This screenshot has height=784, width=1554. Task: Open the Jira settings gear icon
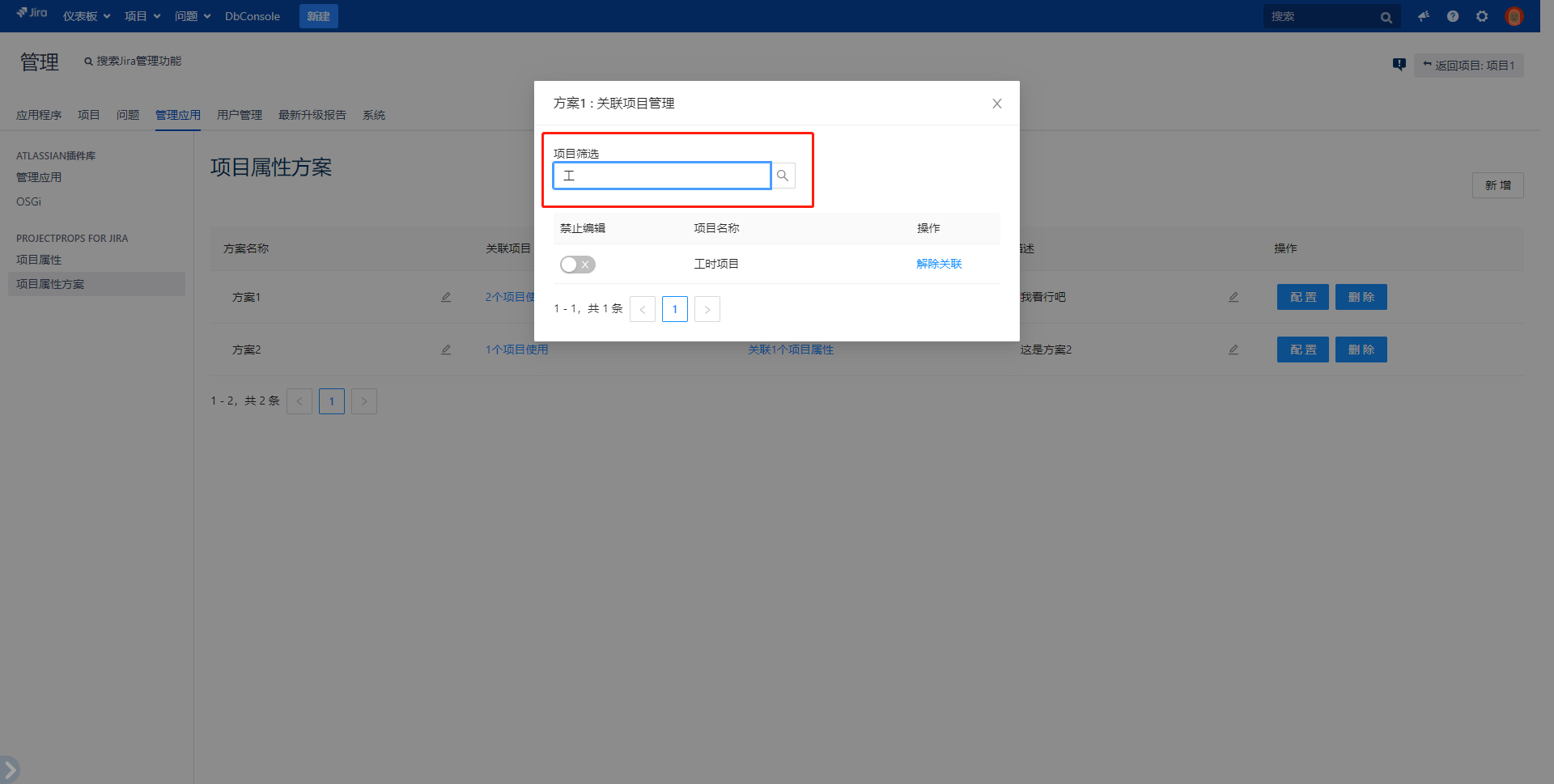point(1482,16)
